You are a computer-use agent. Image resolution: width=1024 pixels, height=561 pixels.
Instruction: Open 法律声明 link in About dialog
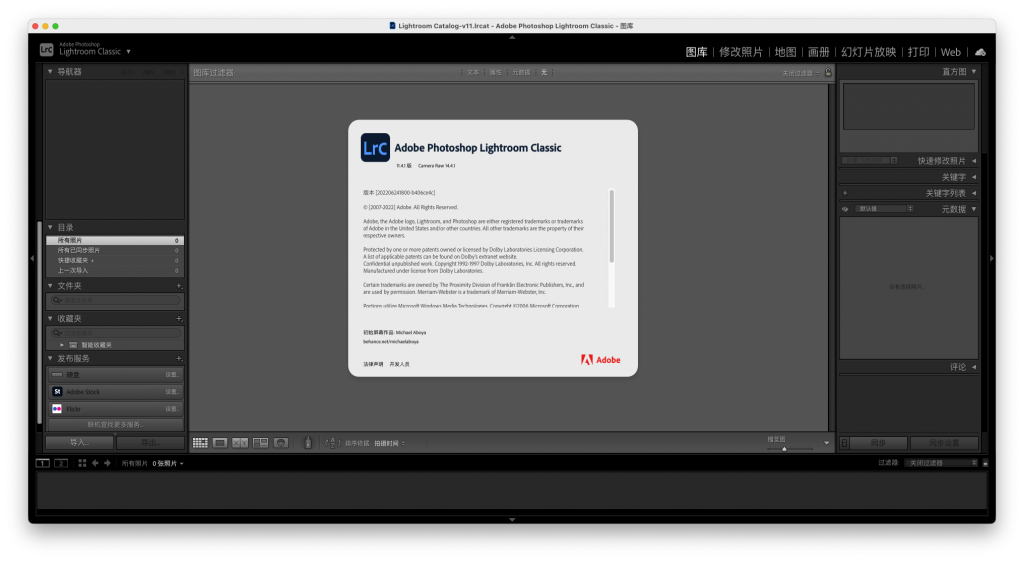374,364
